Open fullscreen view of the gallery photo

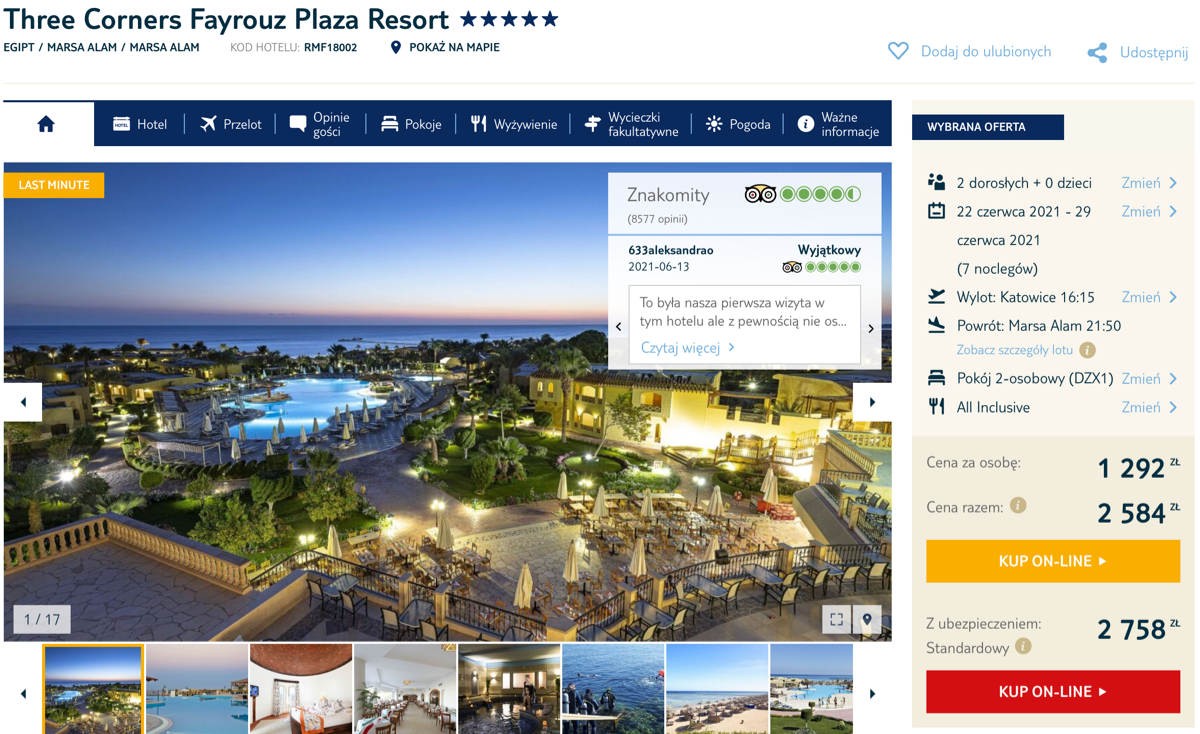[837, 619]
